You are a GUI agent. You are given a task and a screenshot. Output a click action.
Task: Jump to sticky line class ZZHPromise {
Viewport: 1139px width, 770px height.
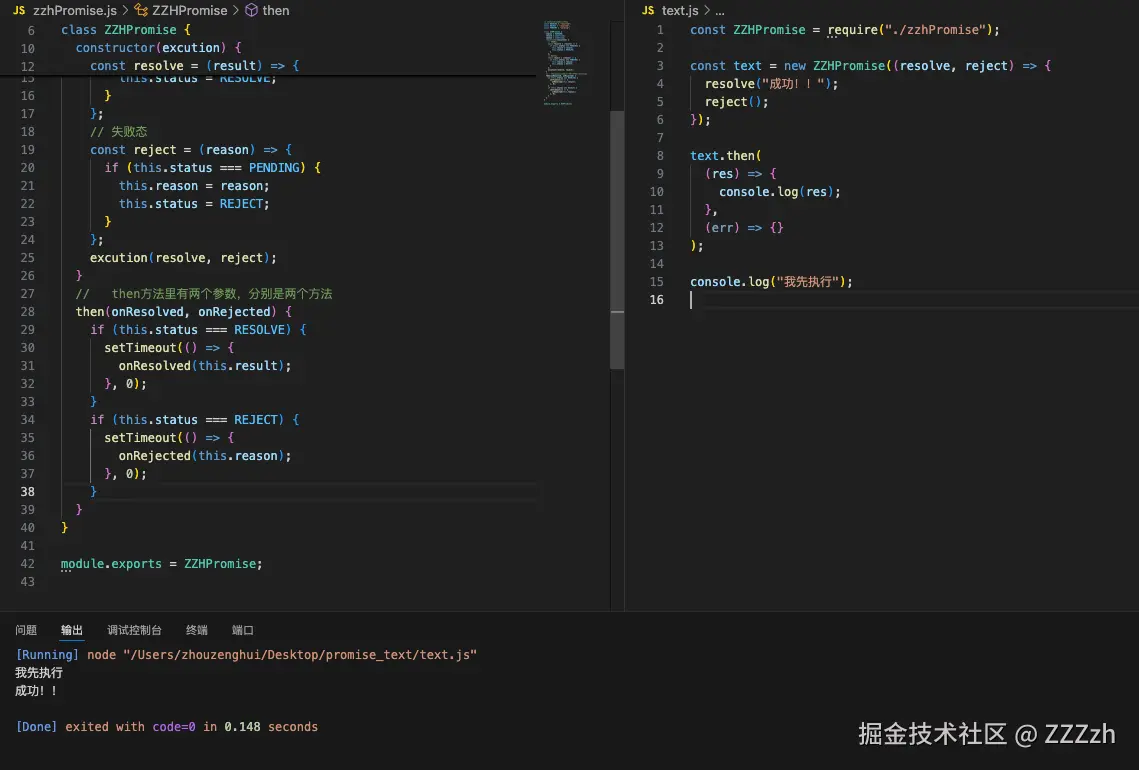[126, 30]
